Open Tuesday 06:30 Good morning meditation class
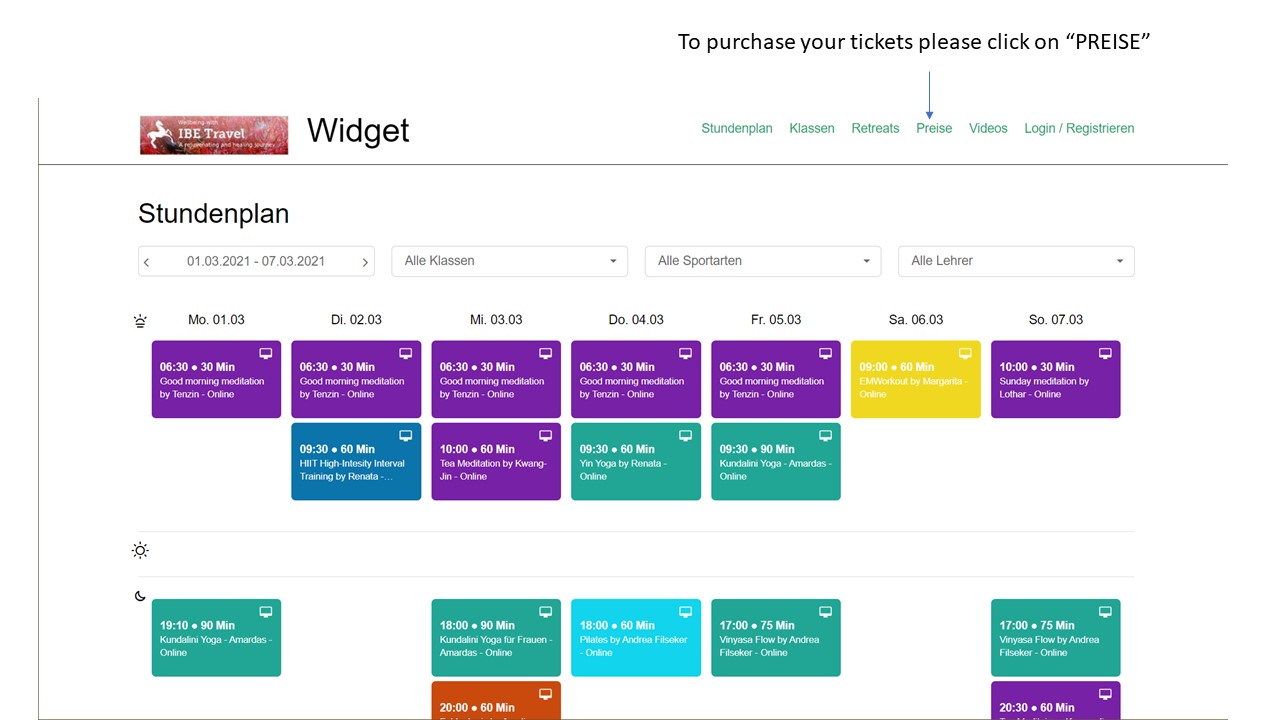 (x=356, y=379)
